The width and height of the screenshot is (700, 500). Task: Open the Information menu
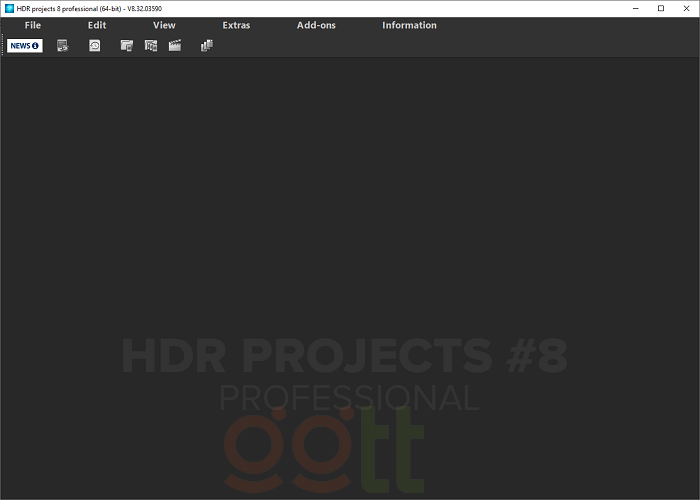click(x=409, y=25)
